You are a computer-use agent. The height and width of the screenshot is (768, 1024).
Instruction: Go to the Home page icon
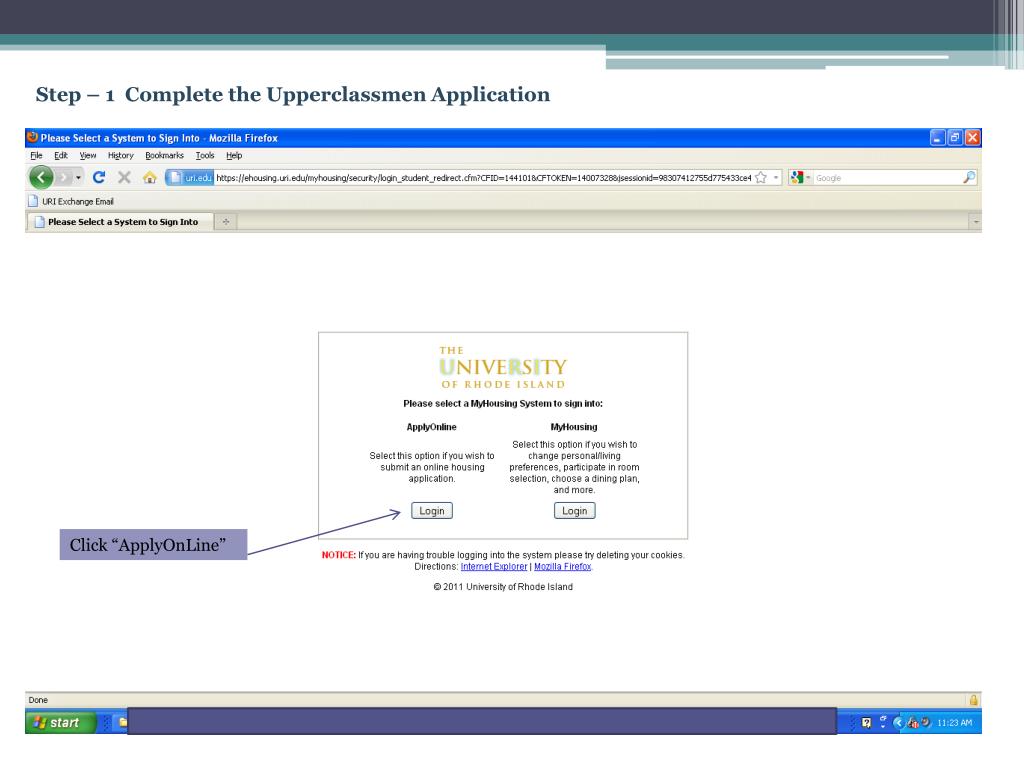pyautogui.click(x=150, y=177)
